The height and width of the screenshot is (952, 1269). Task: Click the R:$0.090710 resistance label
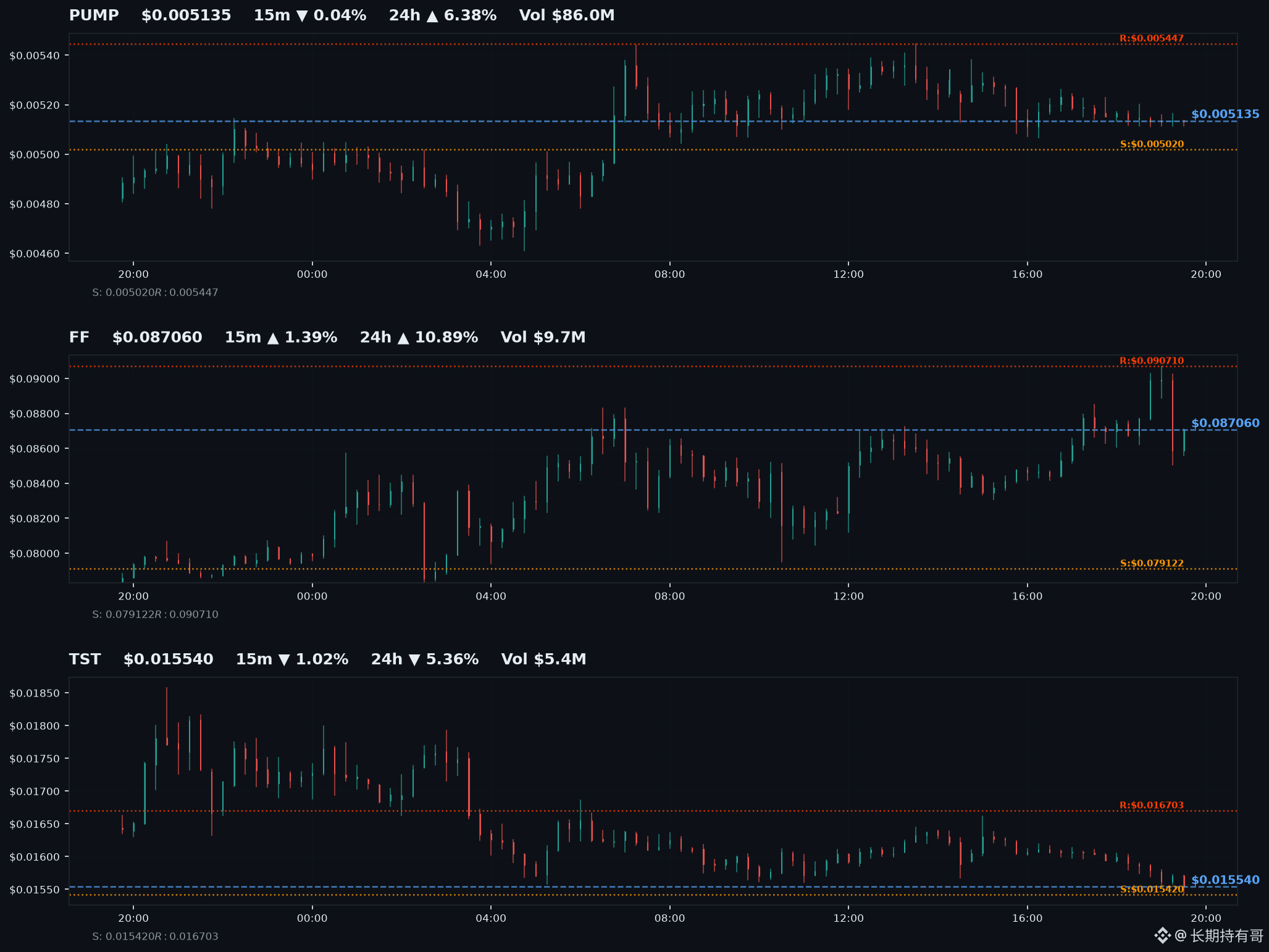(1152, 361)
